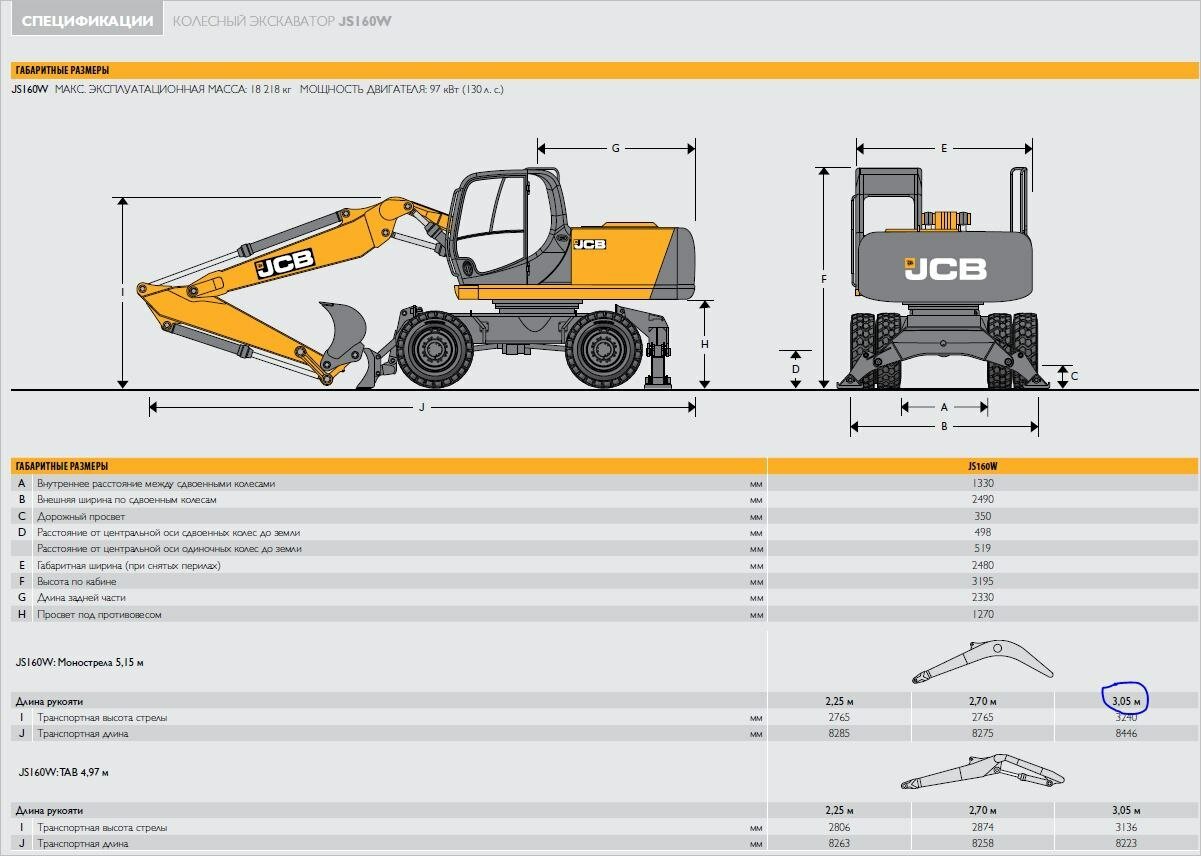The height and width of the screenshot is (856, 1201).
Task: Click the JCB logo on the excavator boom
Action: [285, 263]
